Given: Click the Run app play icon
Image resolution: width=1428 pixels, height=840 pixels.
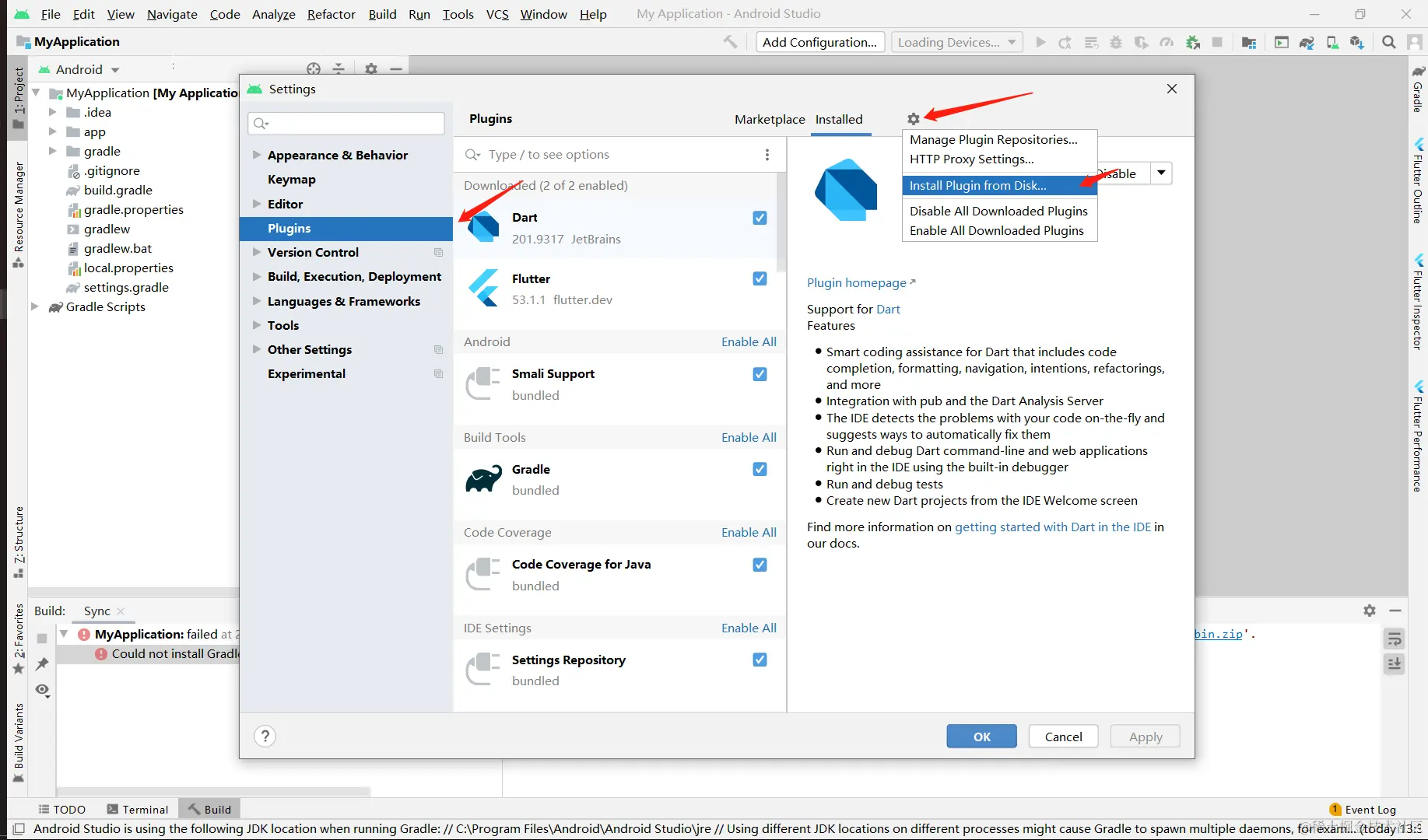Looking at the screenshot, I should tap(1040, 42).
